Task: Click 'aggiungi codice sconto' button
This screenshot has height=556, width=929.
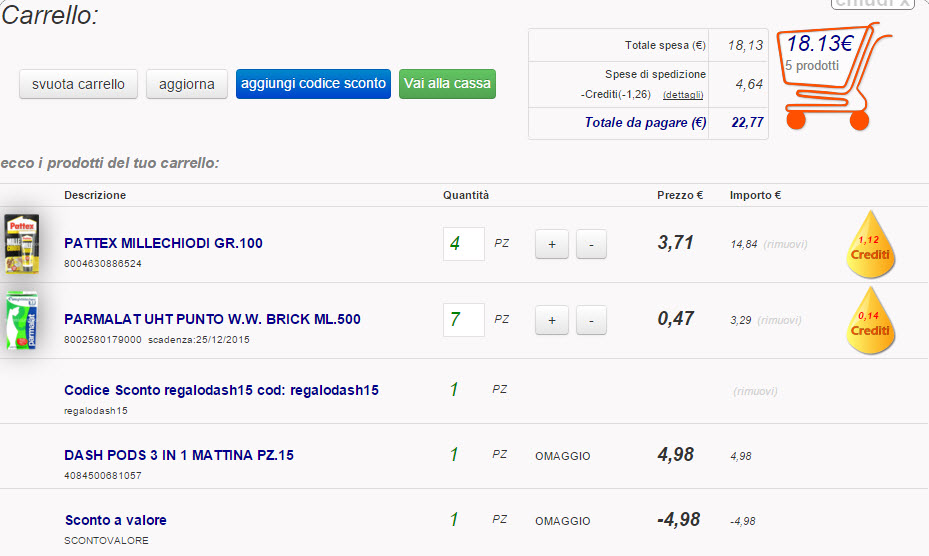Action: click(x=313, y=84)
